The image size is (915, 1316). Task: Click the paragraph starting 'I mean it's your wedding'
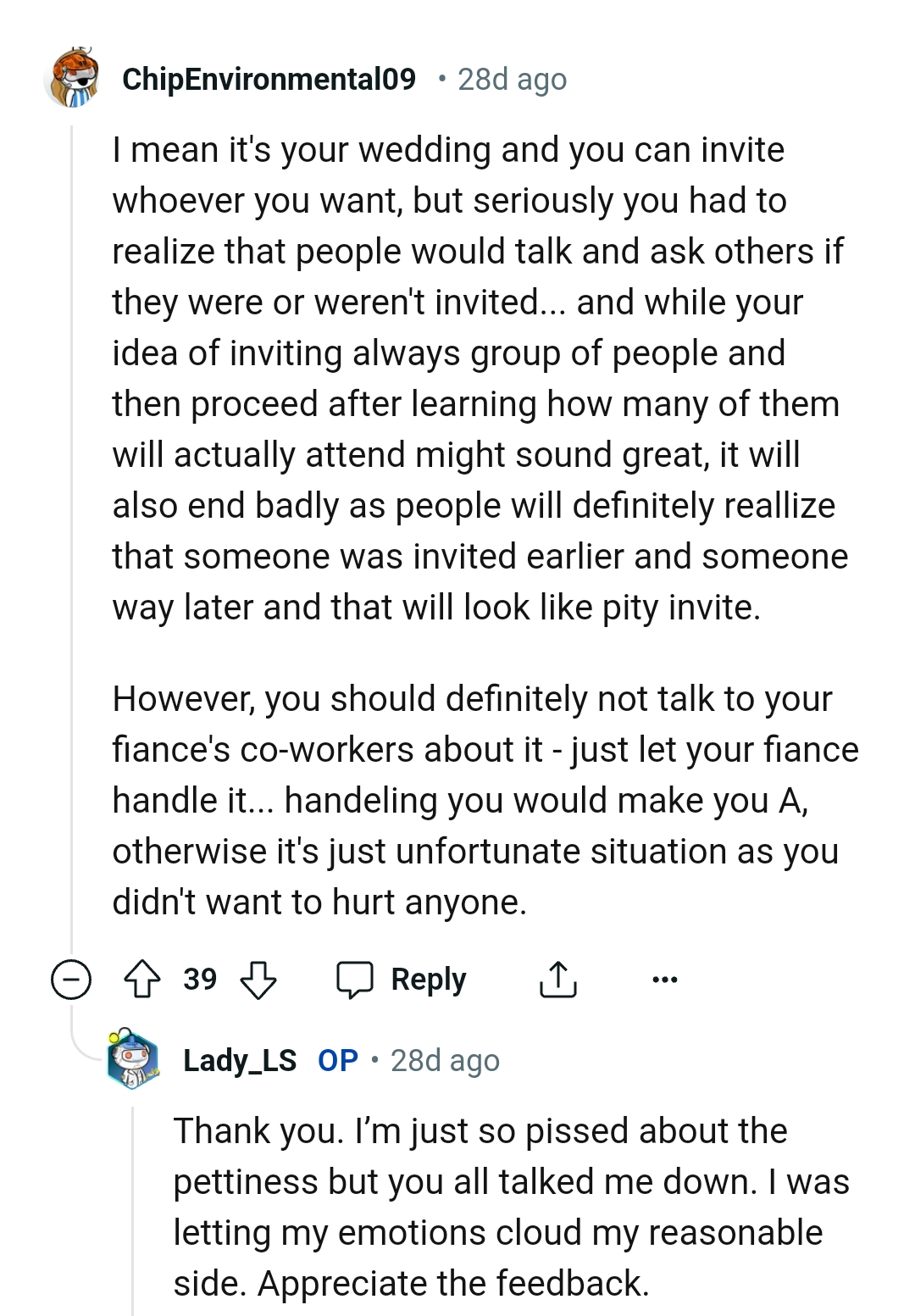coord(474,379)
